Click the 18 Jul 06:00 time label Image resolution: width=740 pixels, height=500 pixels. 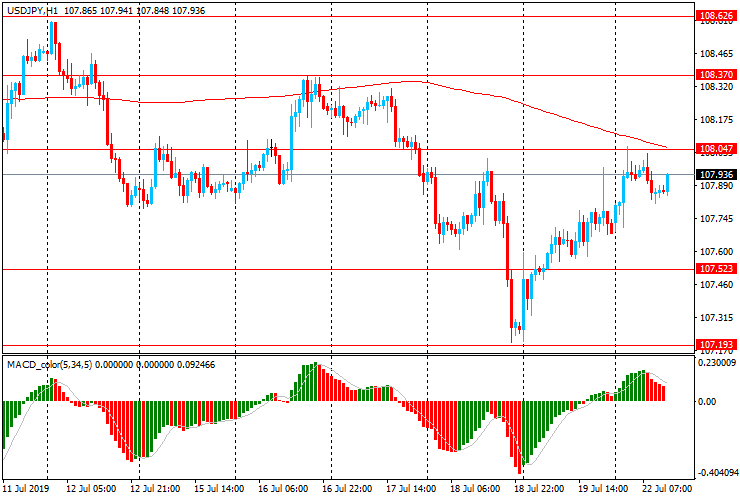point(475,488)
